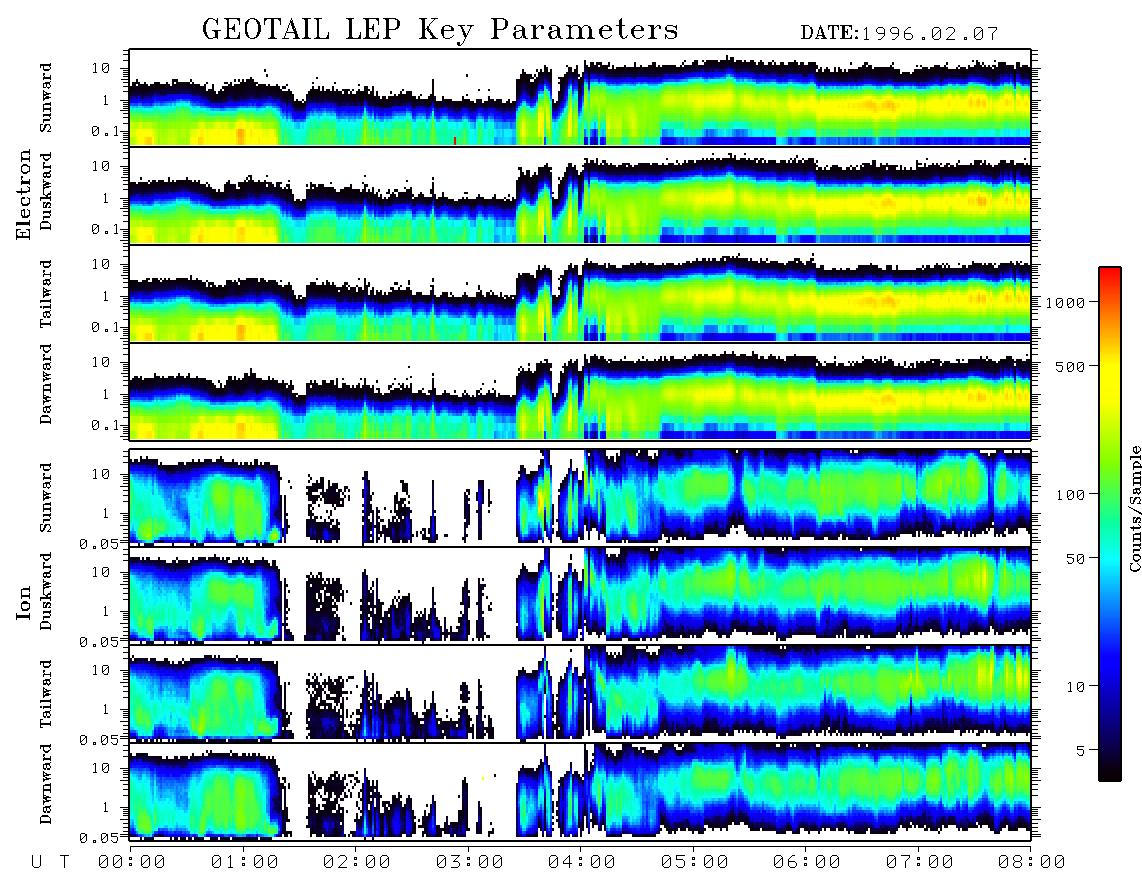
Task: Click the Ion Dawnward panel label
Action: coord(46,784)
